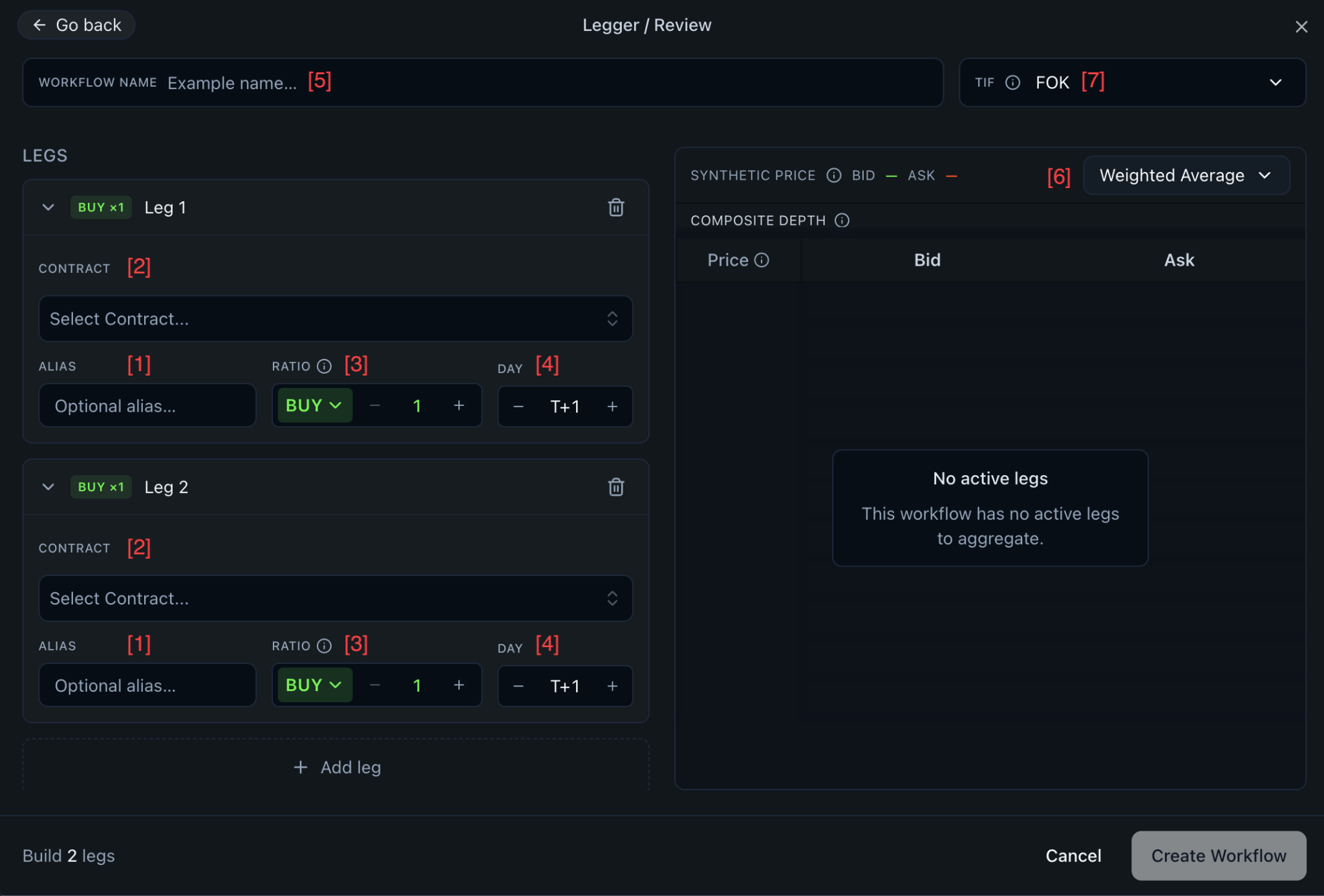1324x896 pixels.
Task: Go back to previous step
Action: tap(76, 25)
